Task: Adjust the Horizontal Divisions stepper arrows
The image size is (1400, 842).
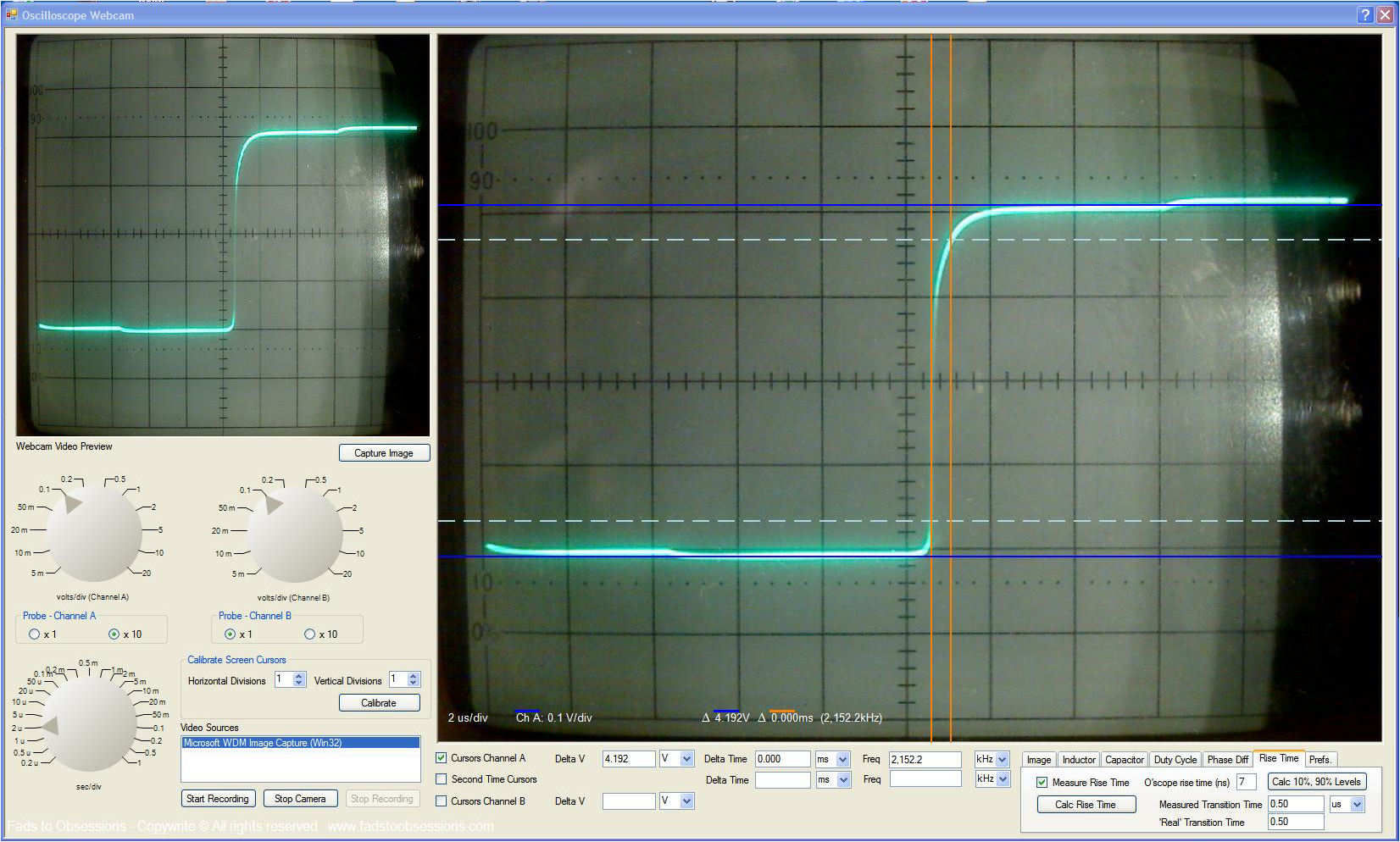Action: tap(298, 679)
